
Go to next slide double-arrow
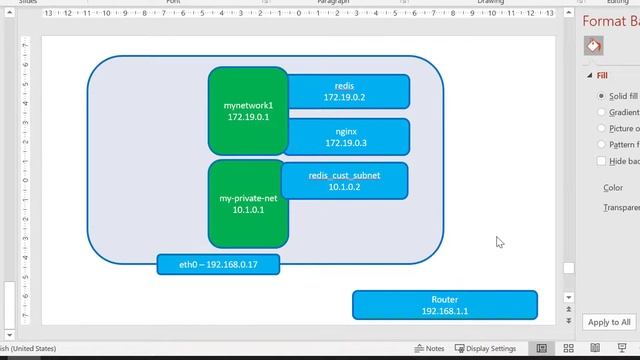[569, 321]
